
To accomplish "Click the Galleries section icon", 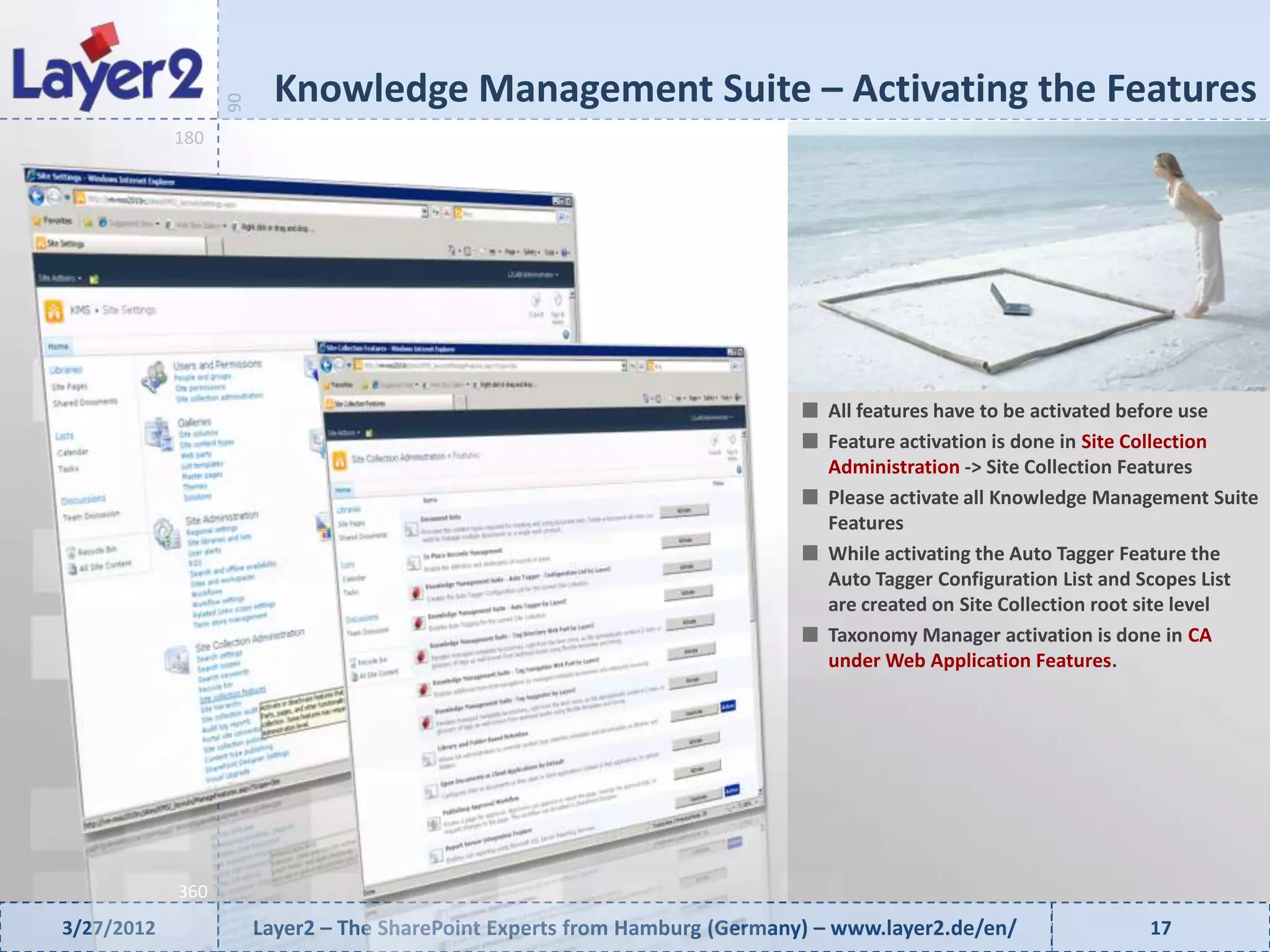I will 160,435.
